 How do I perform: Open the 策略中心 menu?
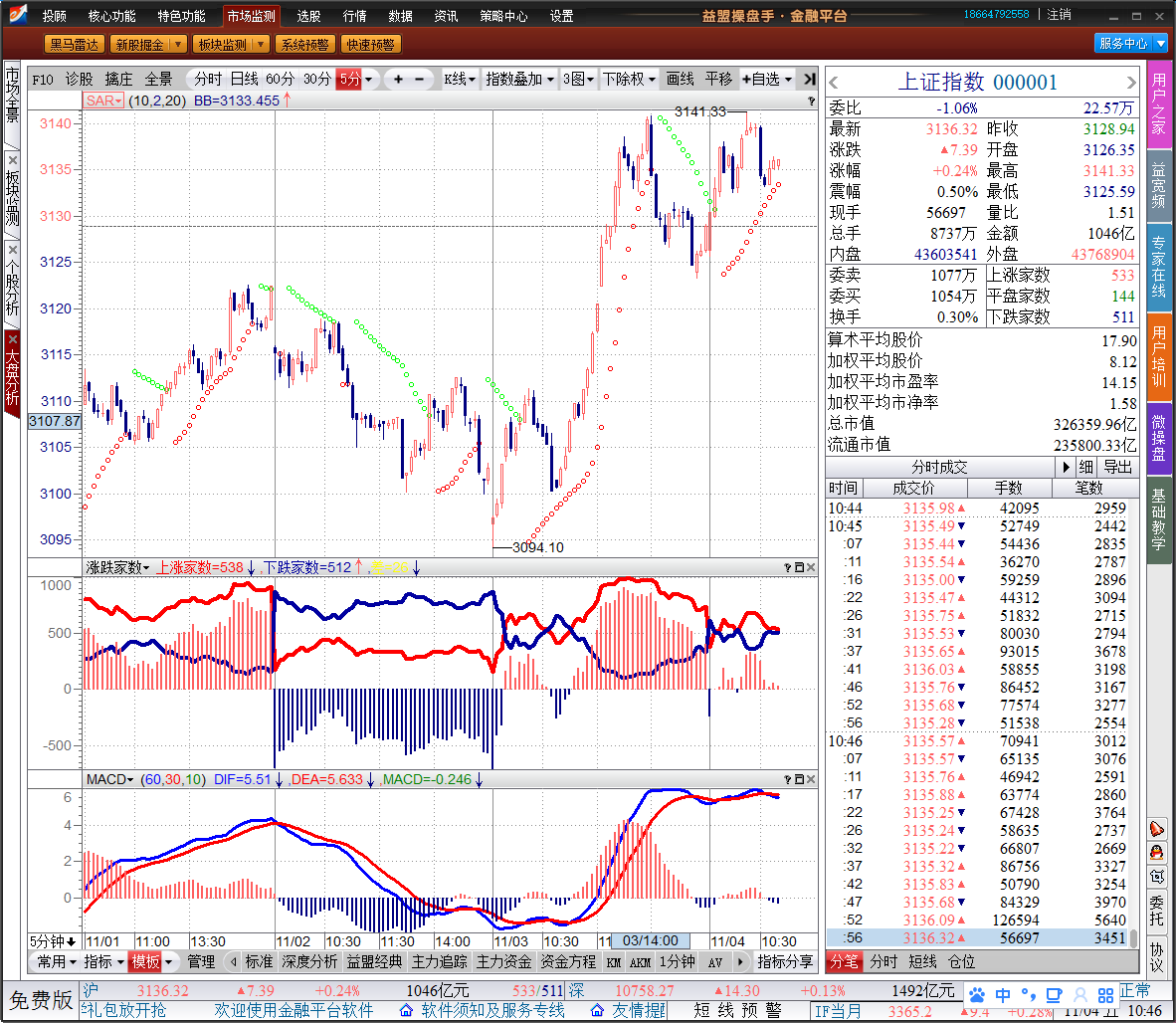coord(503,16)
